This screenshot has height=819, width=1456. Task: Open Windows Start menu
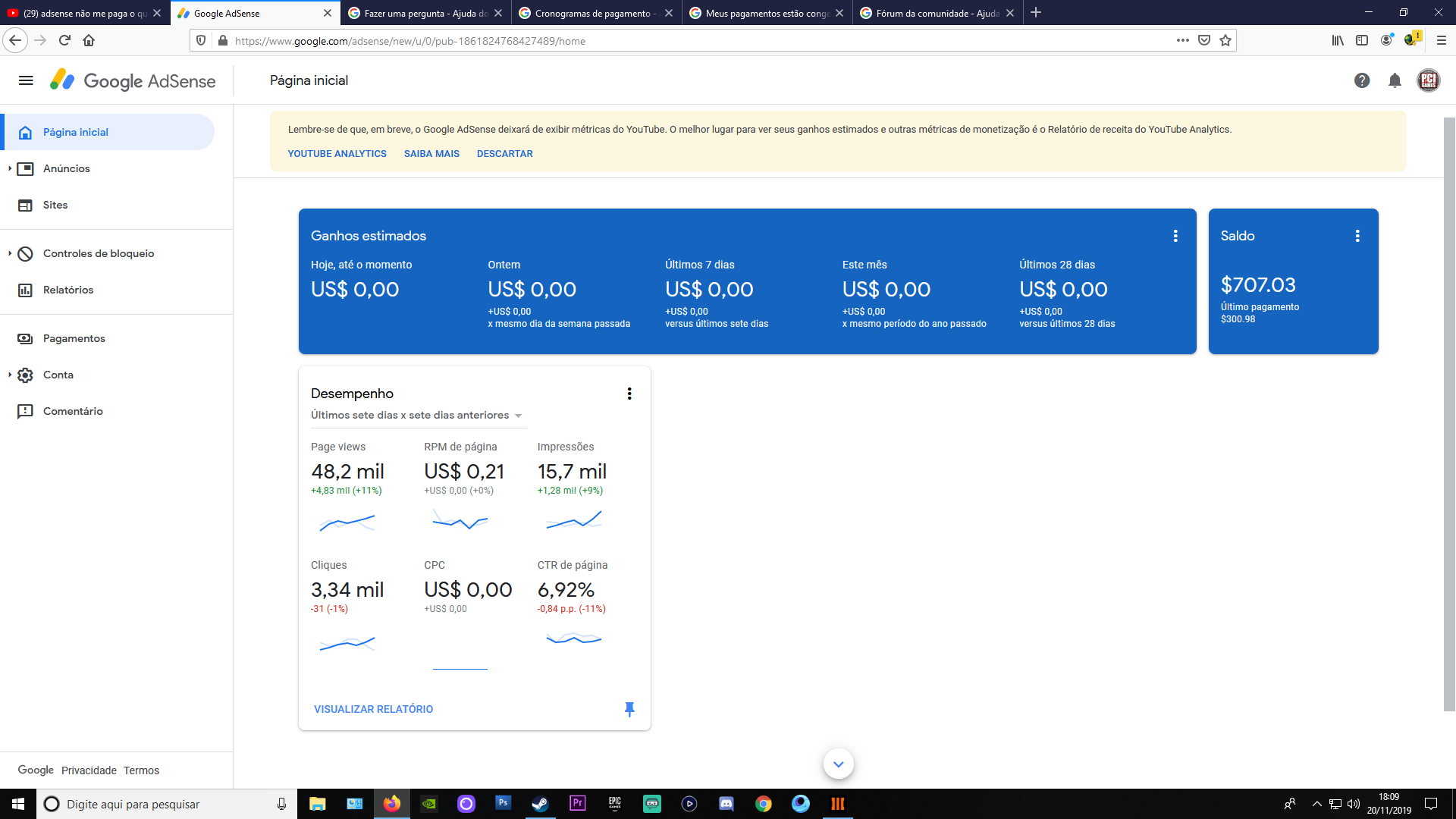pyautogui.click(x=18, y=804)
